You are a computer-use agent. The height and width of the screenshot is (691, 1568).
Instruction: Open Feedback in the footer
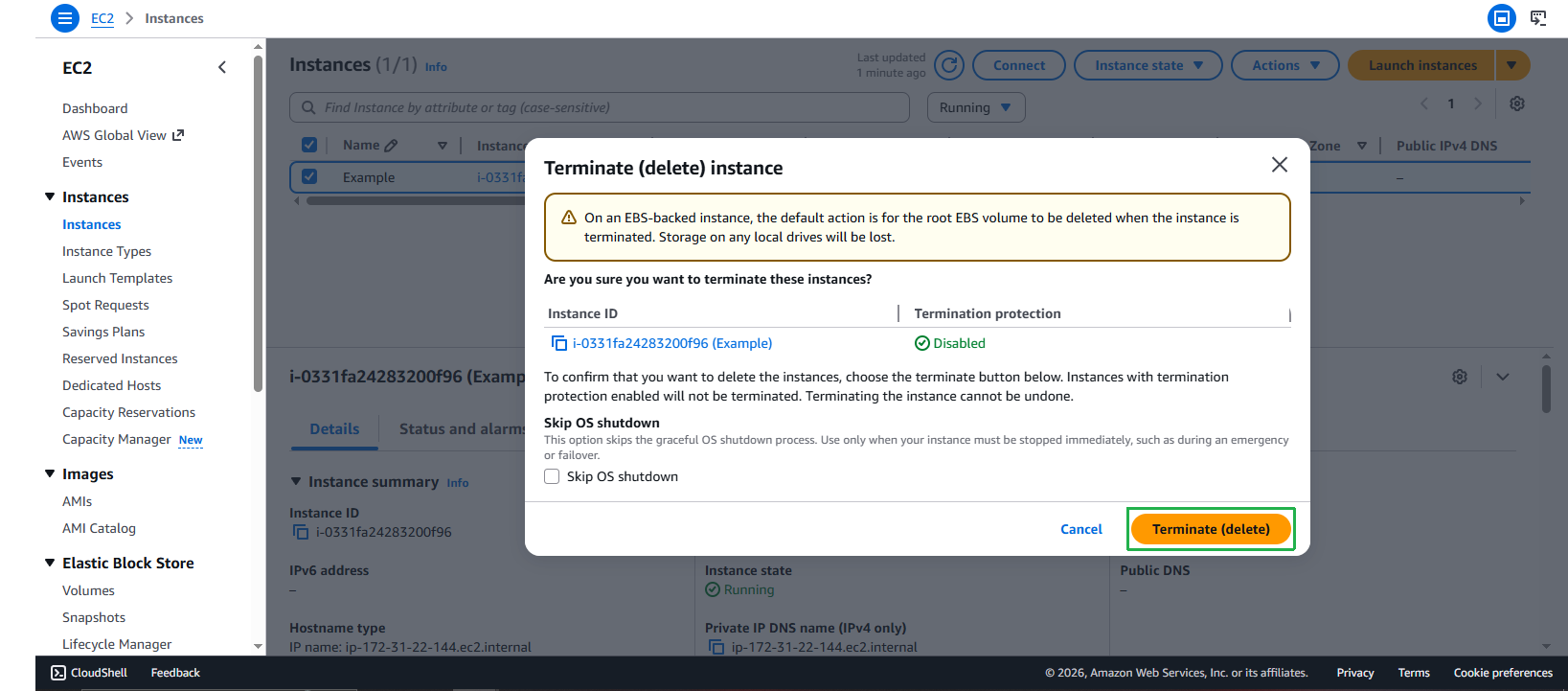[175, 673]
